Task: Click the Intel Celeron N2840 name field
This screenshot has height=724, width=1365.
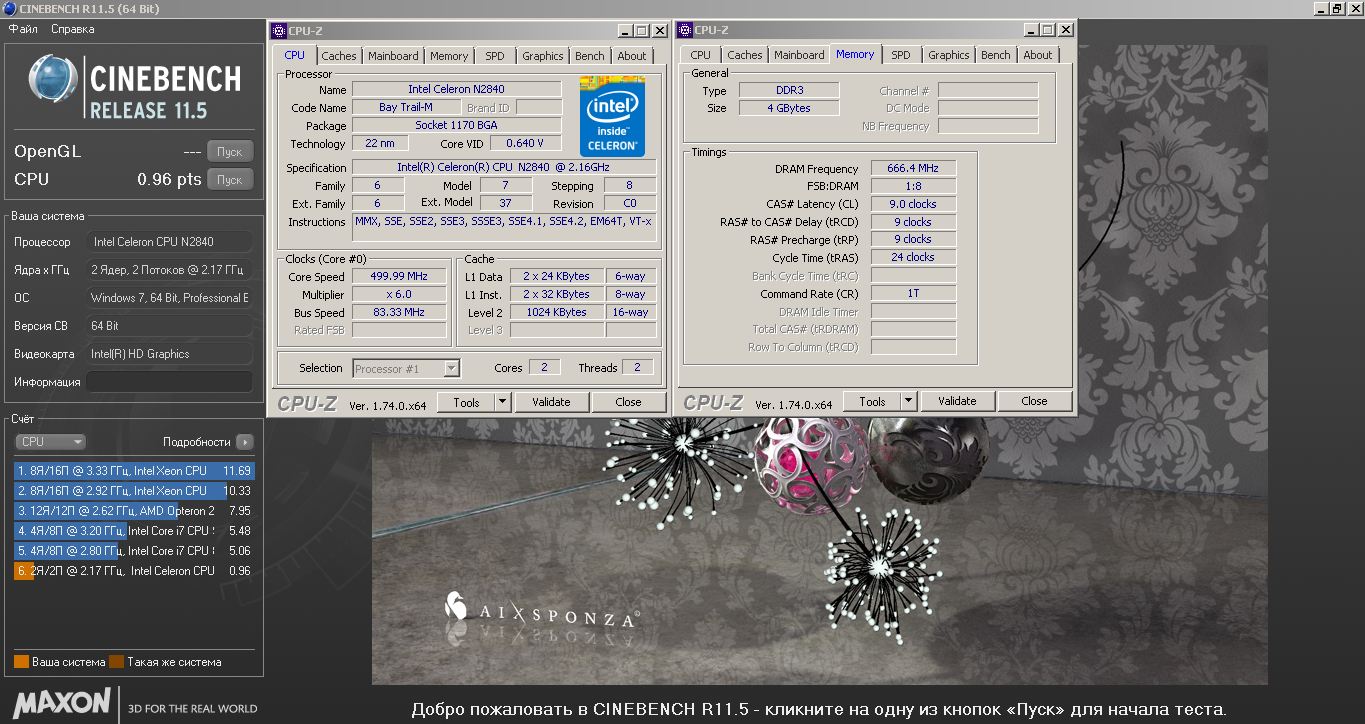Action: pyautogui.click(x=456, y=90)
